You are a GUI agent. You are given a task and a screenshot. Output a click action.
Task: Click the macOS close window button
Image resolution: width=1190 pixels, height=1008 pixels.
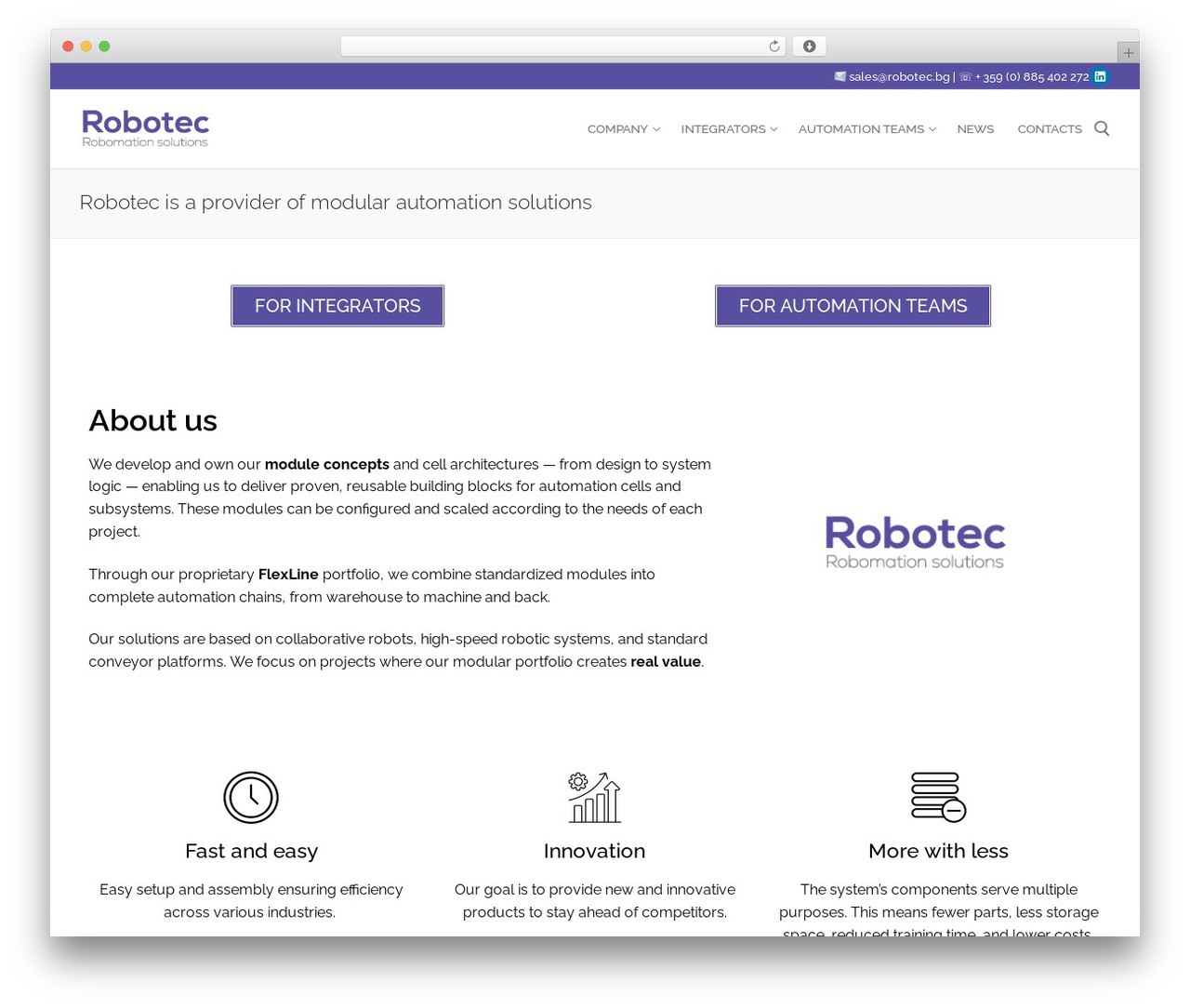click(68, 46)
